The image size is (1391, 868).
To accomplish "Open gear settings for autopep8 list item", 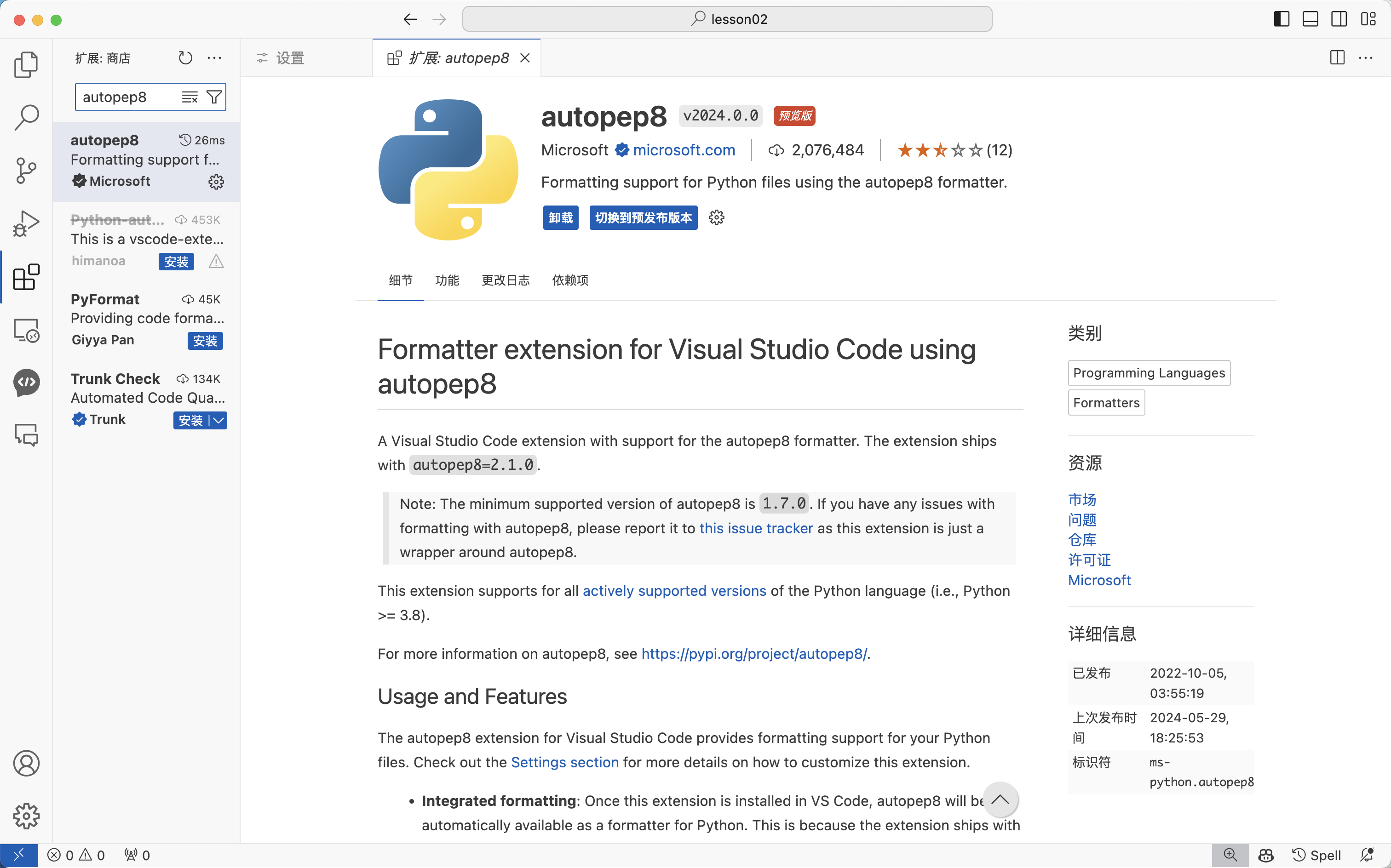I will (x=216, y=182).
